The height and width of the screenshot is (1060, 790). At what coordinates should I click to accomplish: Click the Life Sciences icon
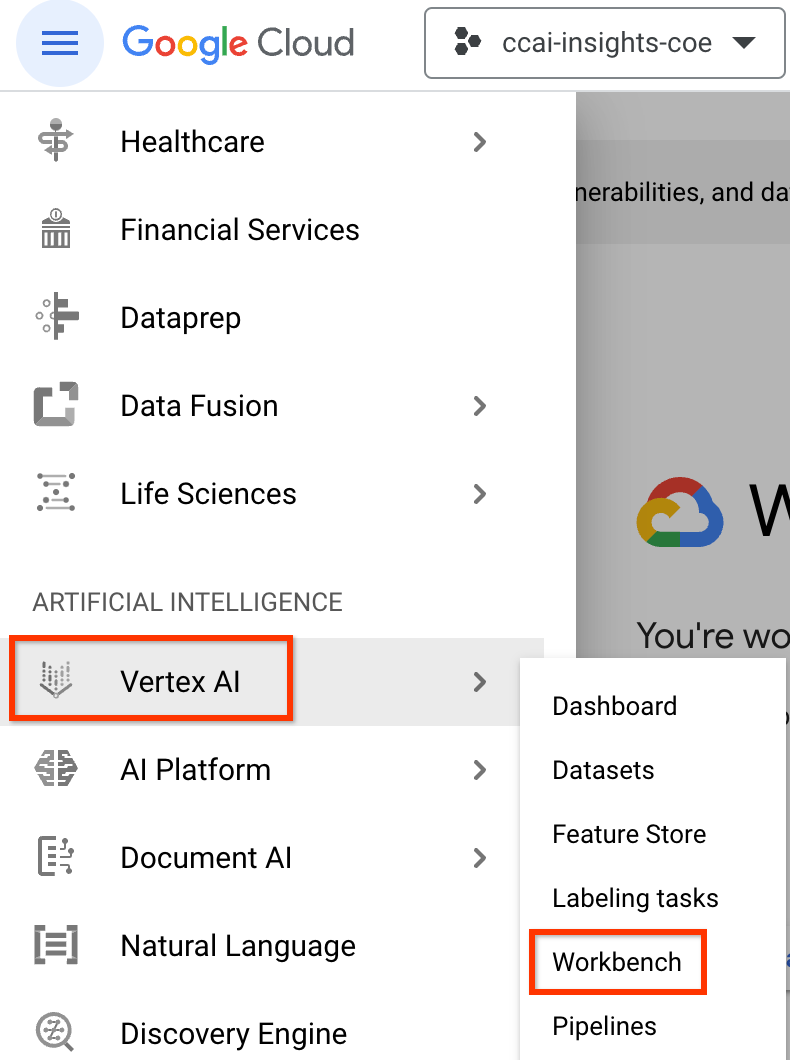click(56, 492)
